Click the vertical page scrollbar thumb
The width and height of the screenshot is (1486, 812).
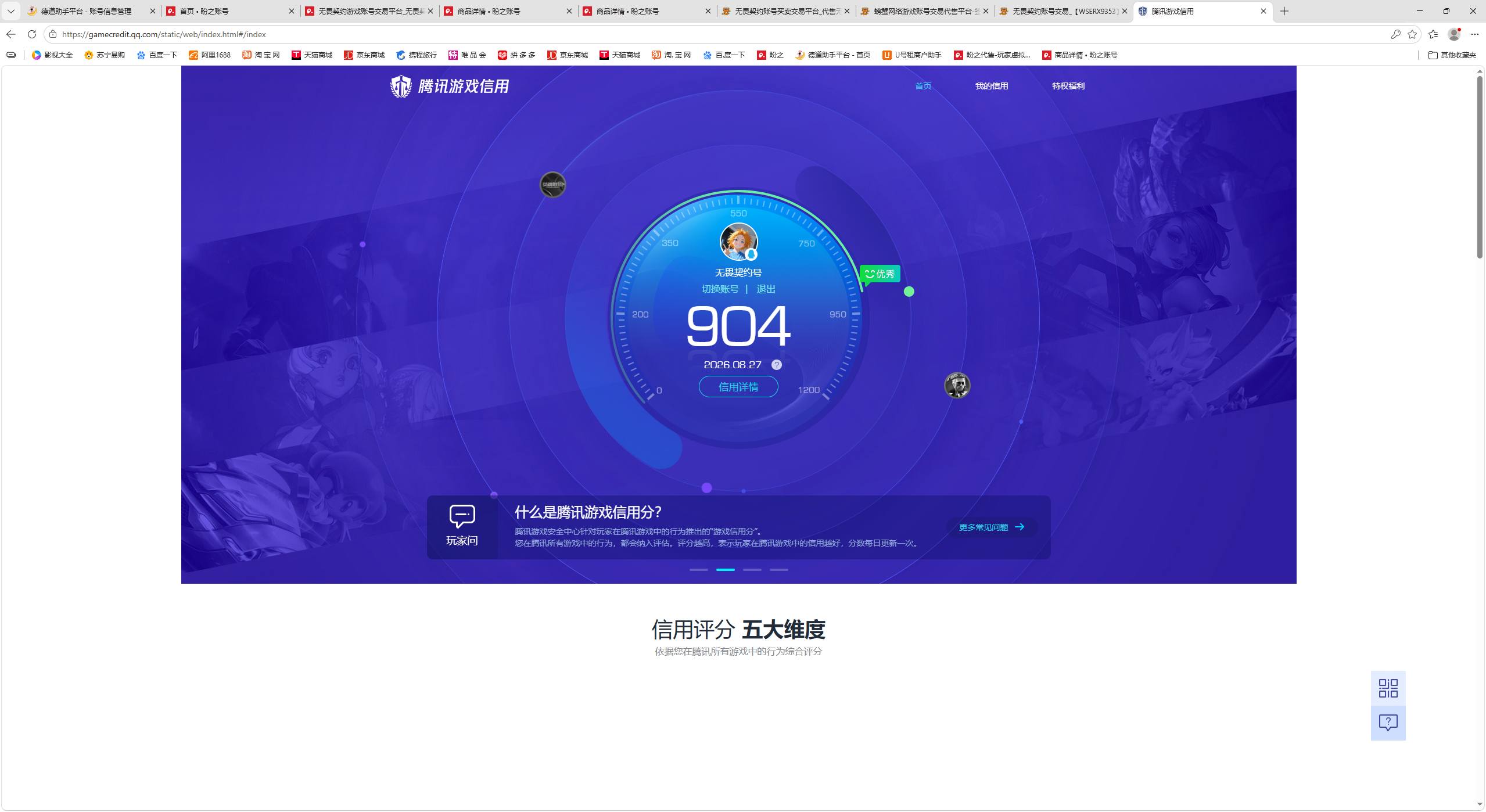click(1480, 167)
